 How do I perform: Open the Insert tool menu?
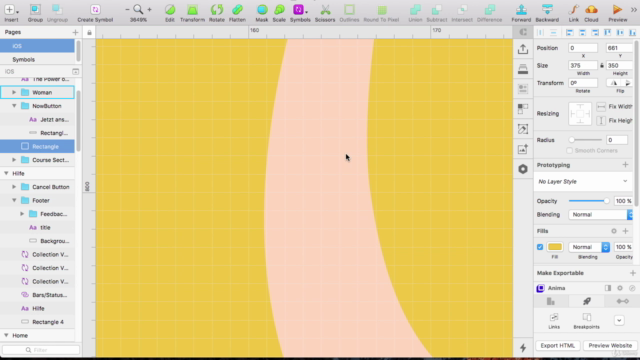pyautogui.click(x=11, y=13)
